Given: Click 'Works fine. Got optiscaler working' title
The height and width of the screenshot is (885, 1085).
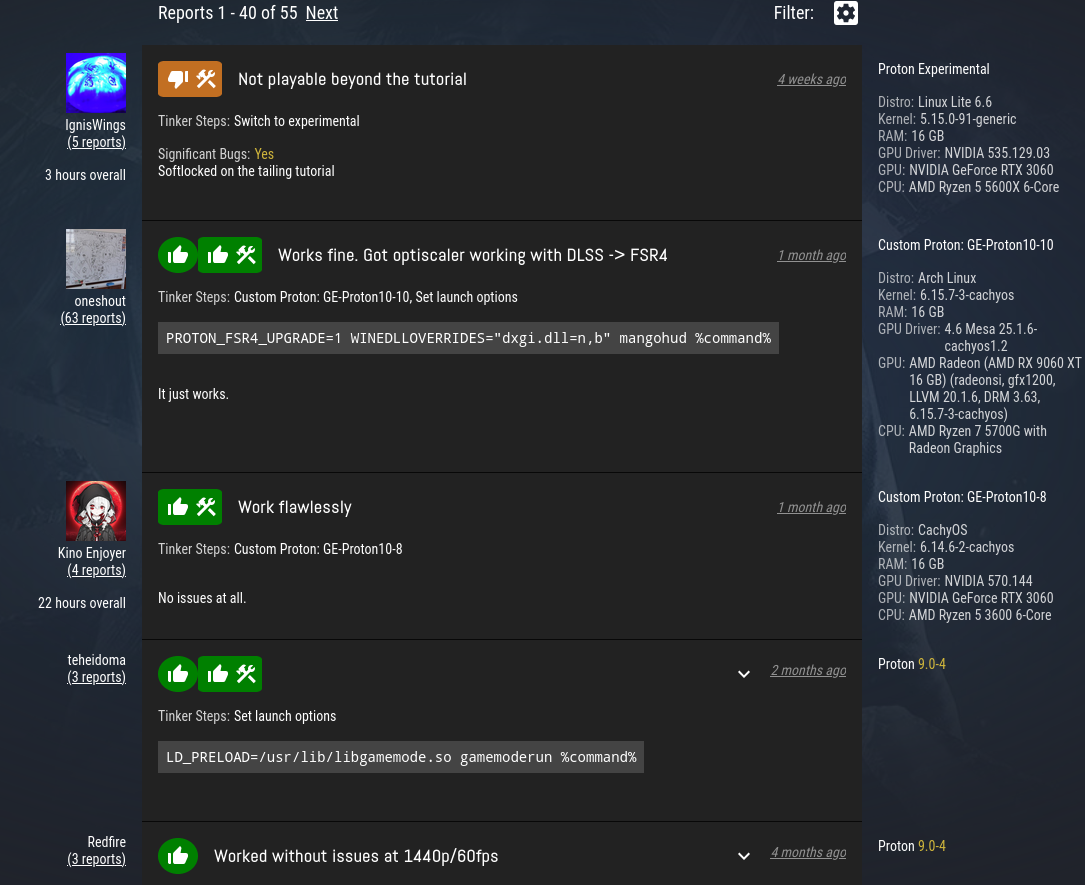Looking at the screenshot, I should [x=473, y=255].
